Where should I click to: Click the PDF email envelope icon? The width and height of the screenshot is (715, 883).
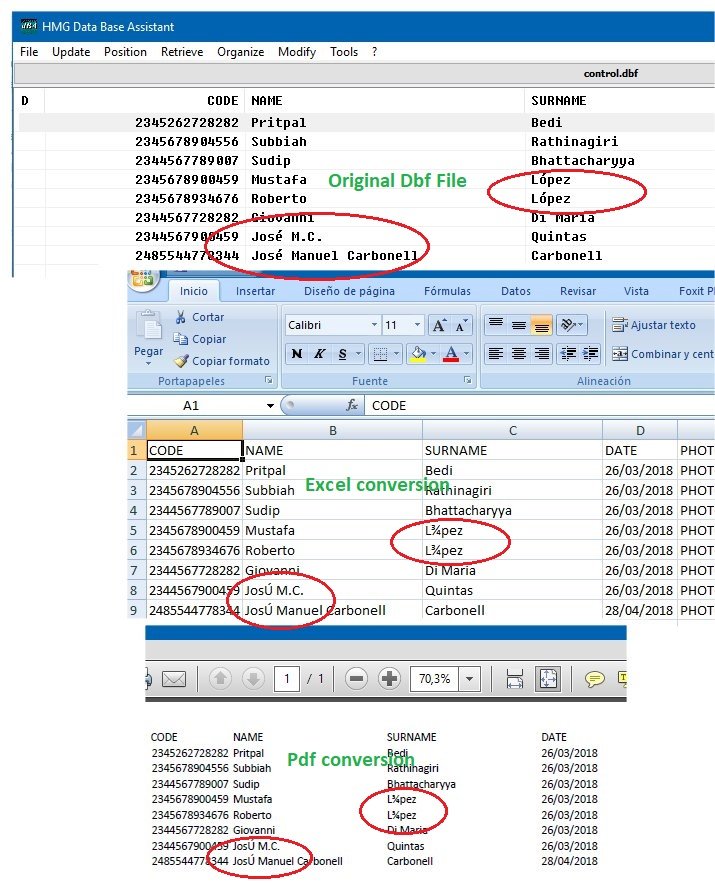click(174, 679)
